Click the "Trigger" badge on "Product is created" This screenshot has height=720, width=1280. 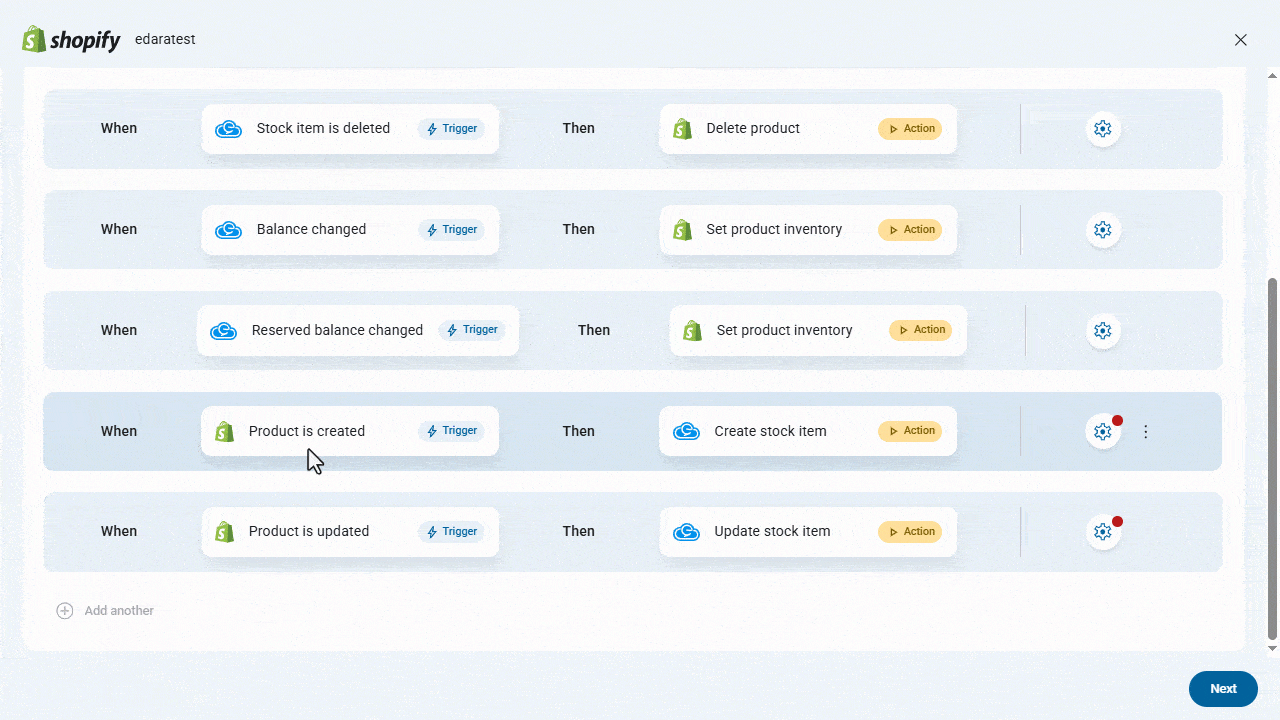451,430
